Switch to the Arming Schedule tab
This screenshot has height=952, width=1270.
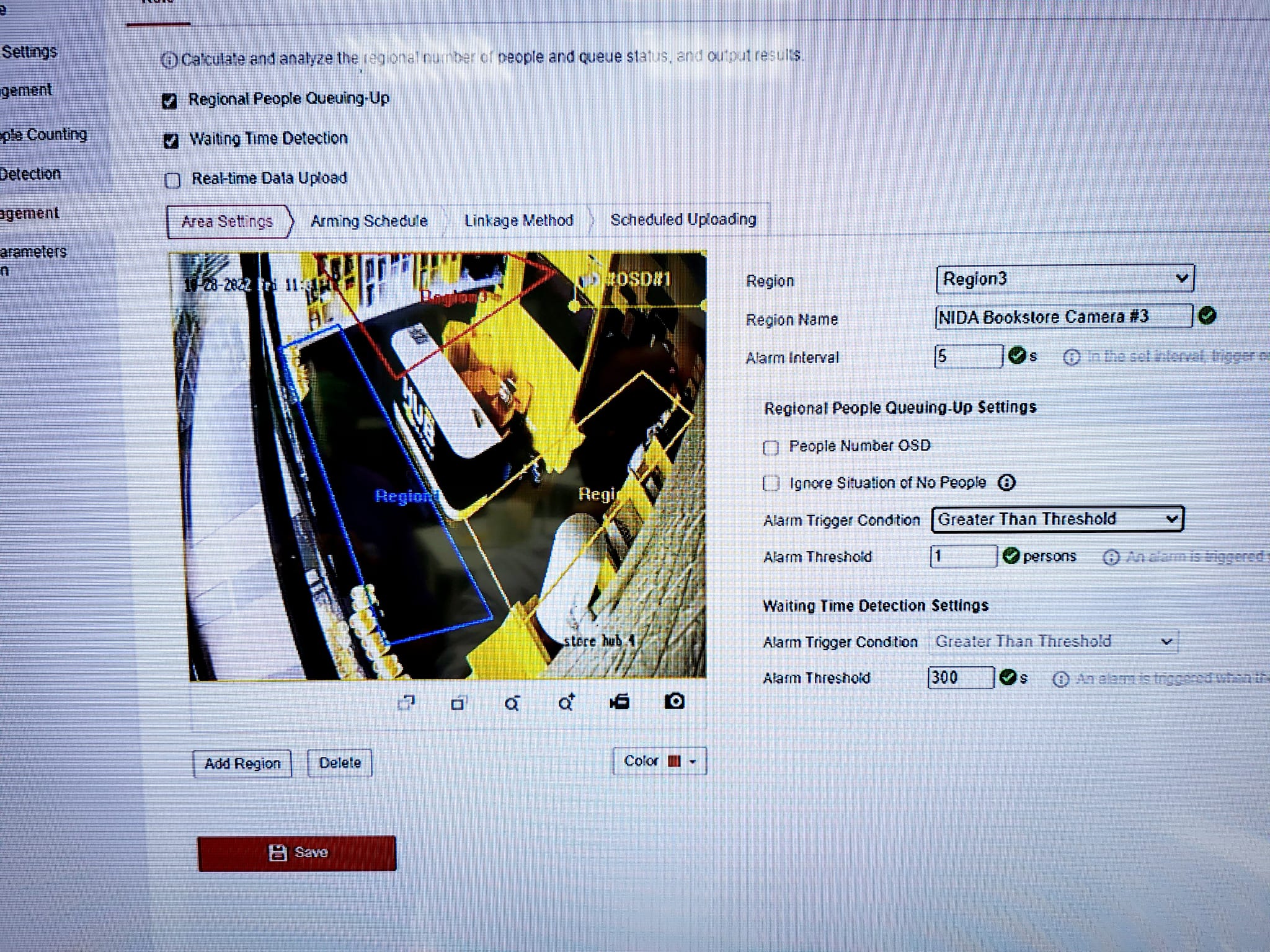[369, 221]
